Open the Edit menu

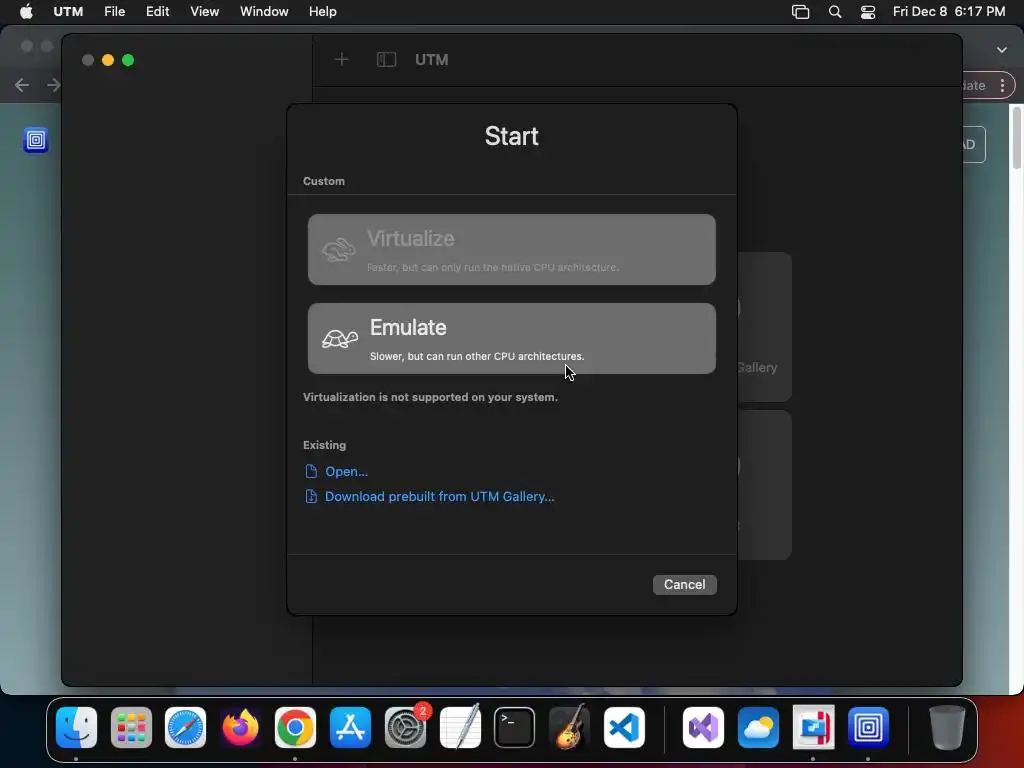coord(157,11)
